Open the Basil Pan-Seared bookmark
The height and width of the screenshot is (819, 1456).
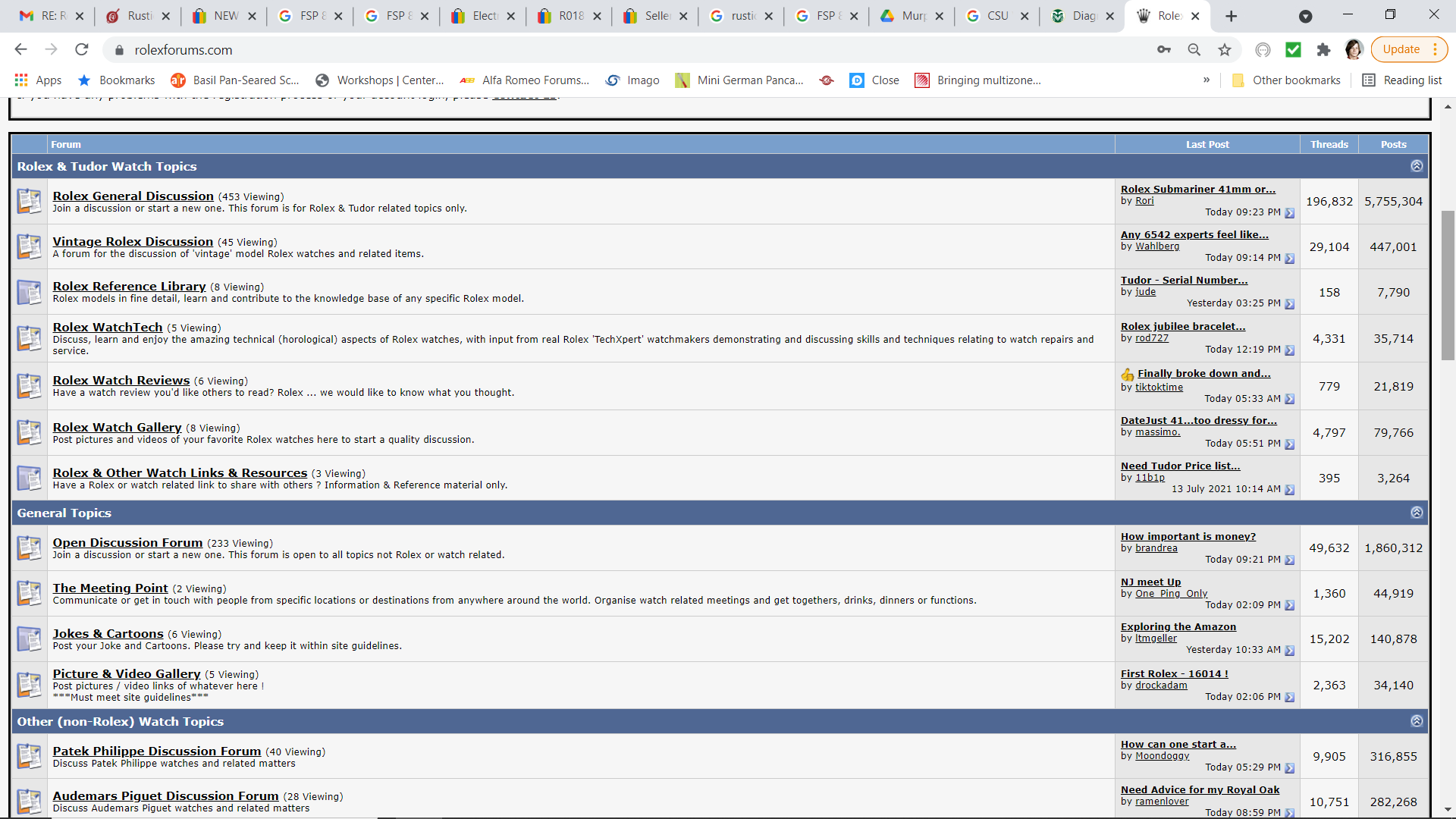click(x=235, y=80)
